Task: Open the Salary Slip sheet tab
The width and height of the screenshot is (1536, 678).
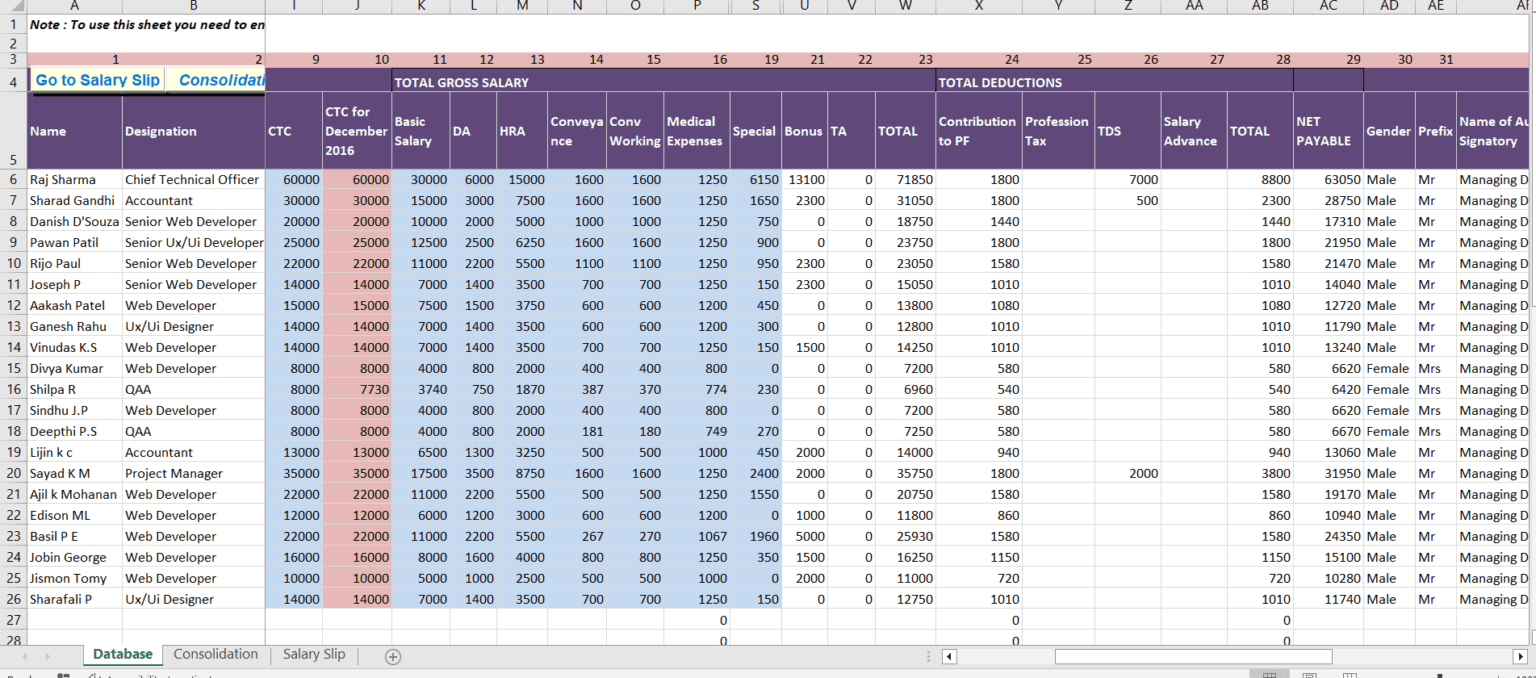Action: pyautogui.click(x=313, y=654)
